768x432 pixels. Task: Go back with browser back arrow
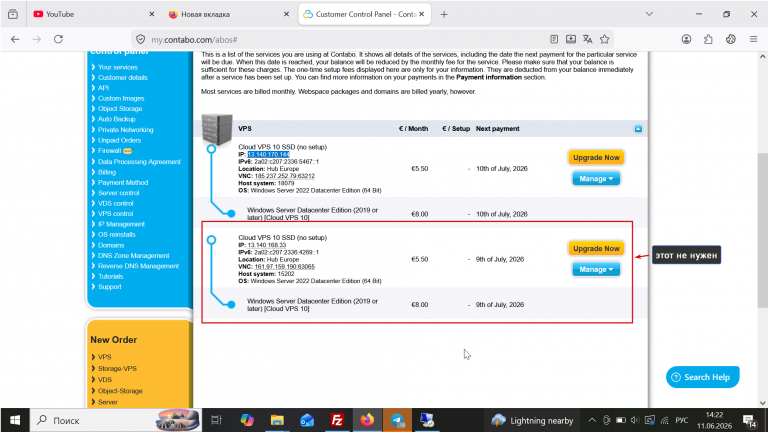pos(15,39)
